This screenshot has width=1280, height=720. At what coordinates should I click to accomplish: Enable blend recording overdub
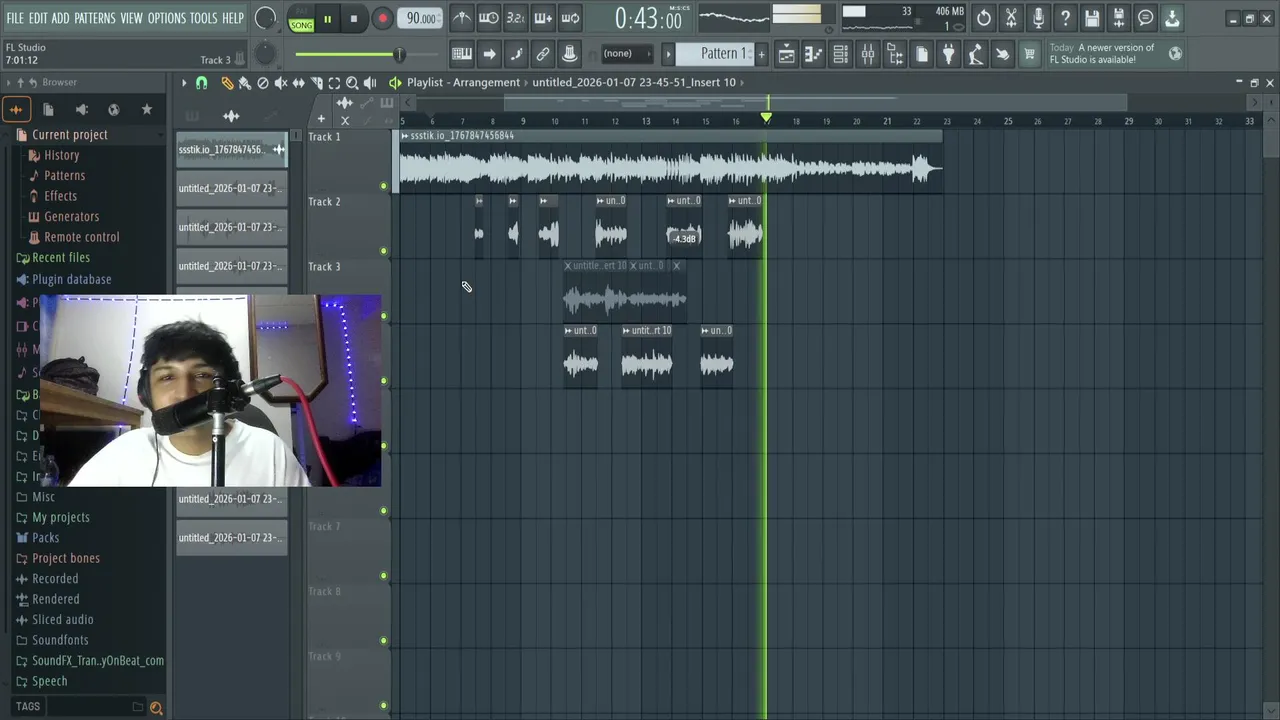click(x=543, y=18)
